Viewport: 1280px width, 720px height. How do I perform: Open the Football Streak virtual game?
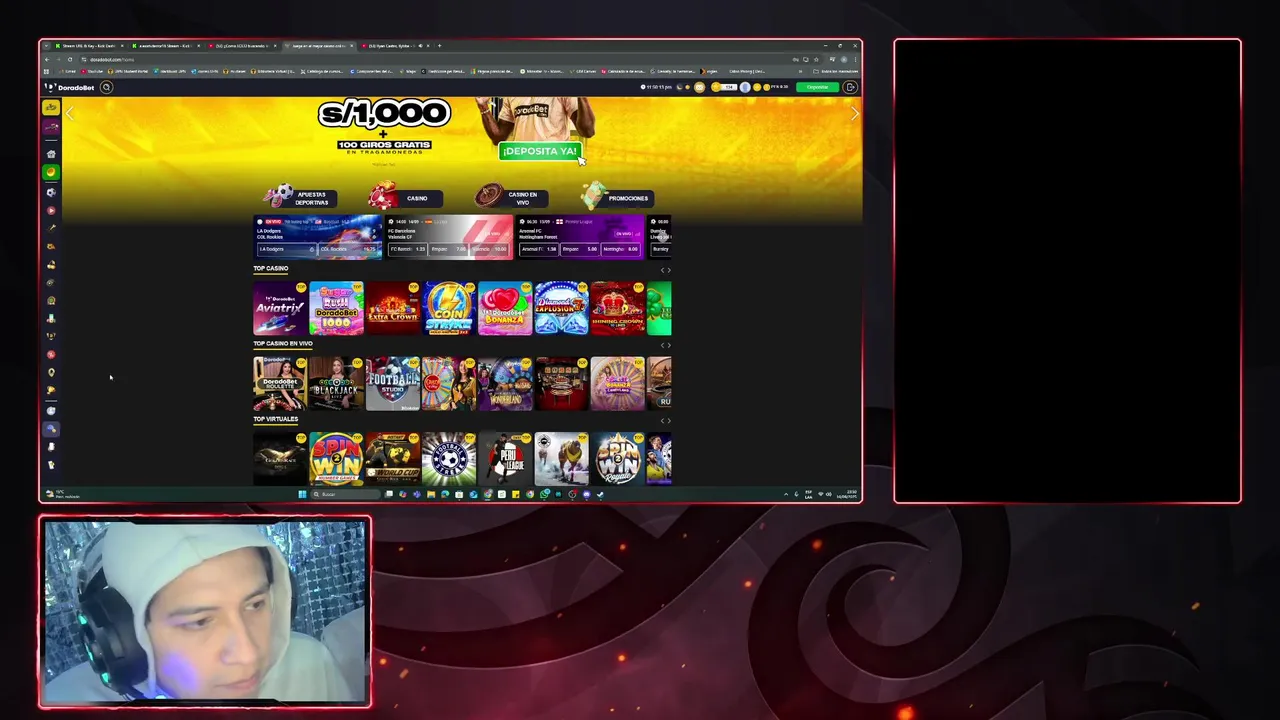tap(448, 458)
